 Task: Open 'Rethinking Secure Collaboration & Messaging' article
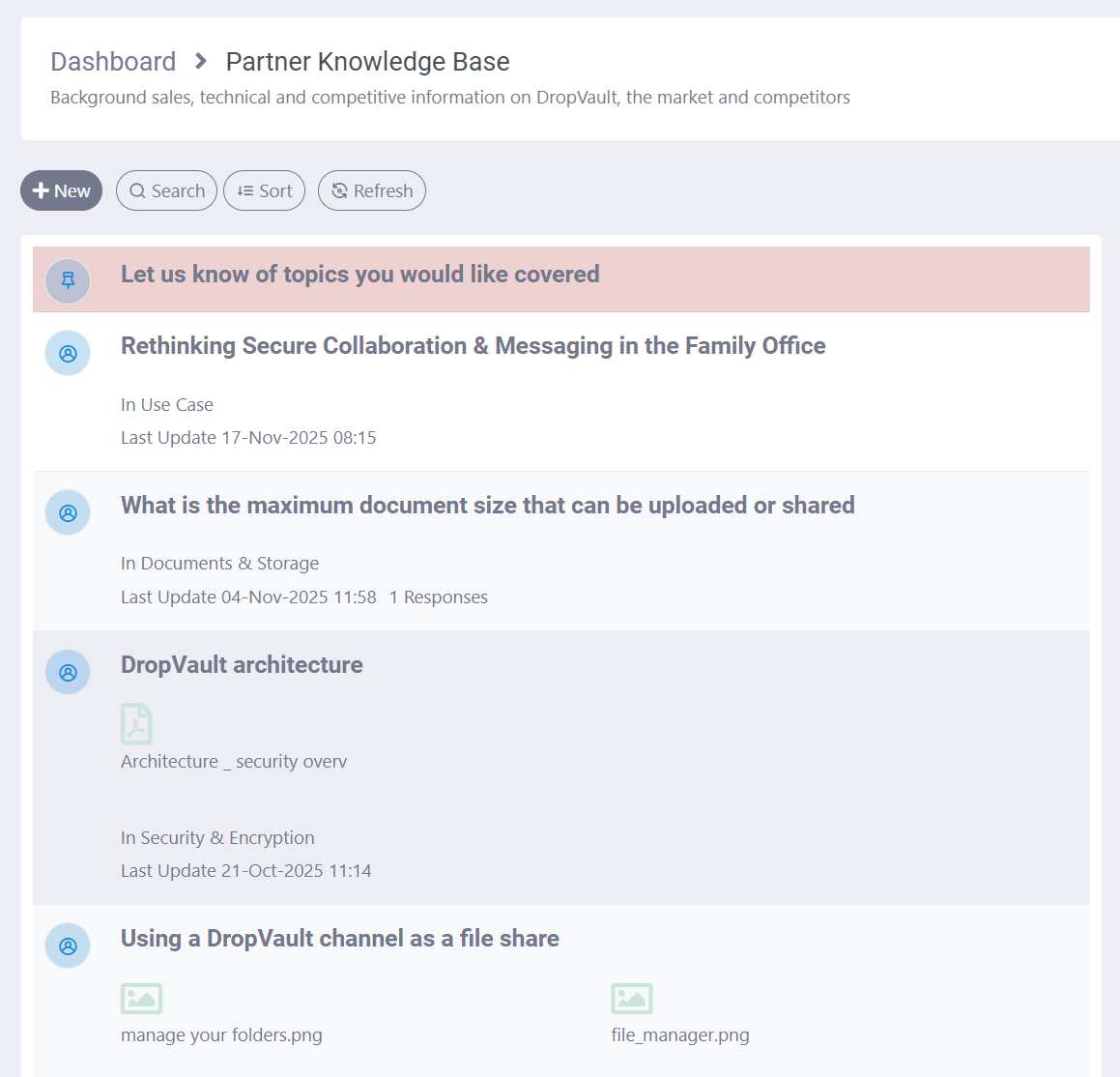coord(473,346)
